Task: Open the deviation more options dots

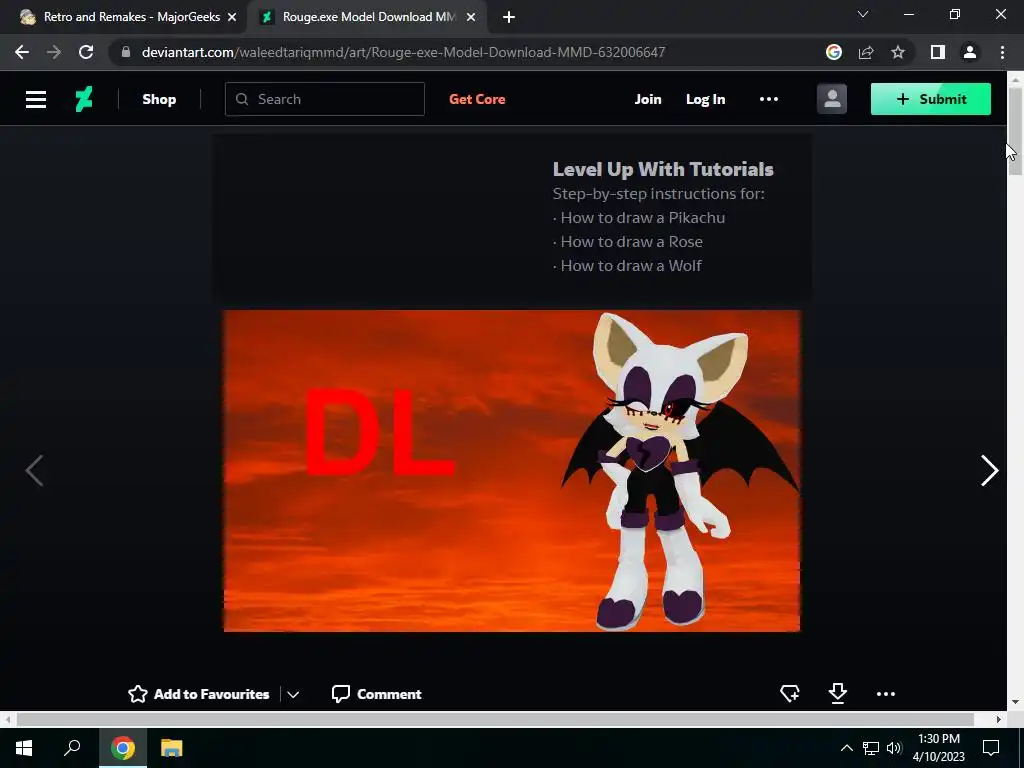Action: pos(886,694)
